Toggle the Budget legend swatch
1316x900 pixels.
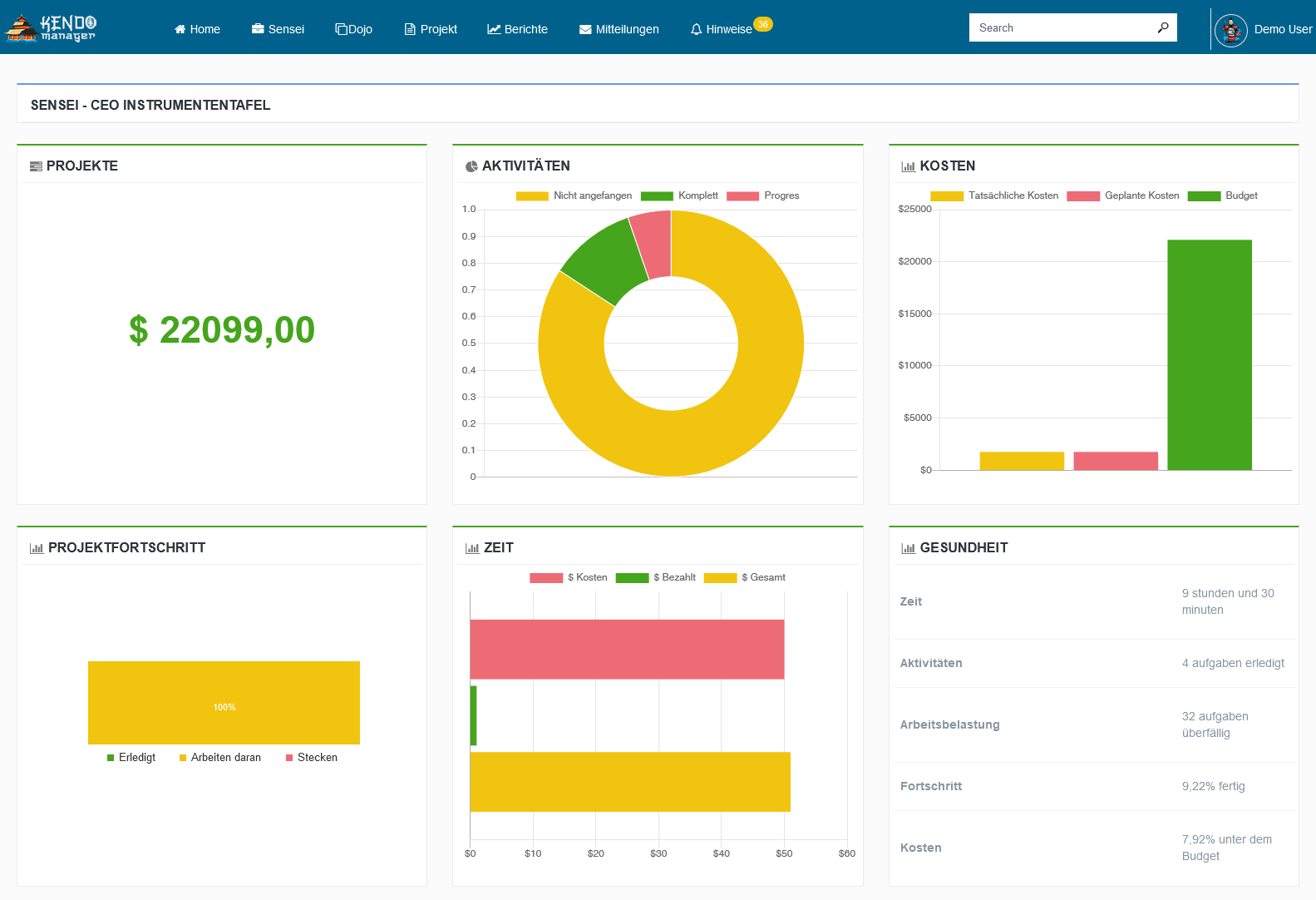click(1204, 196)
